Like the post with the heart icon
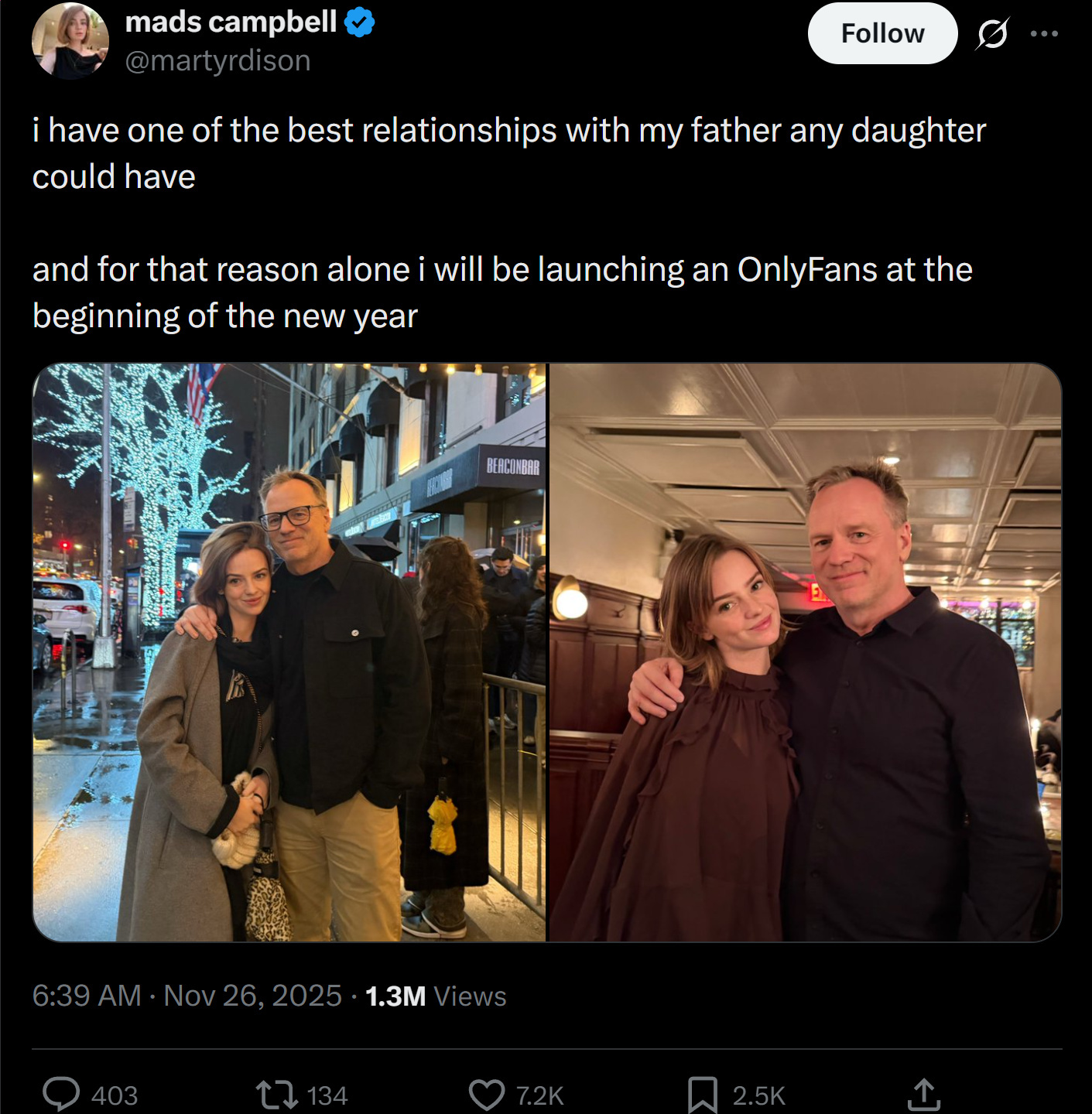 pos(487,1095)
